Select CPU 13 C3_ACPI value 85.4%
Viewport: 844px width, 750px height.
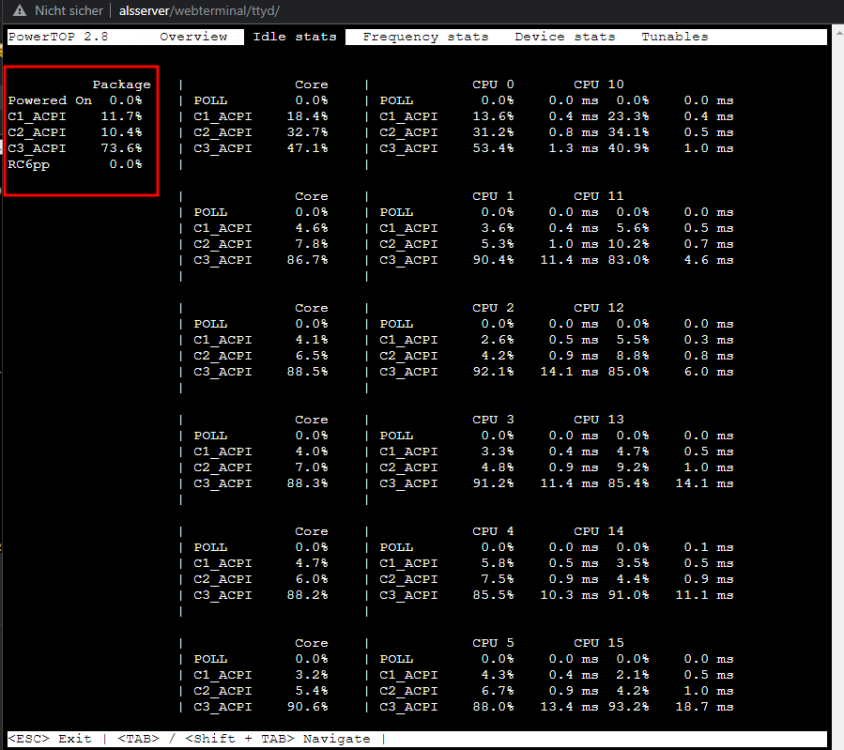click(628, 483)
